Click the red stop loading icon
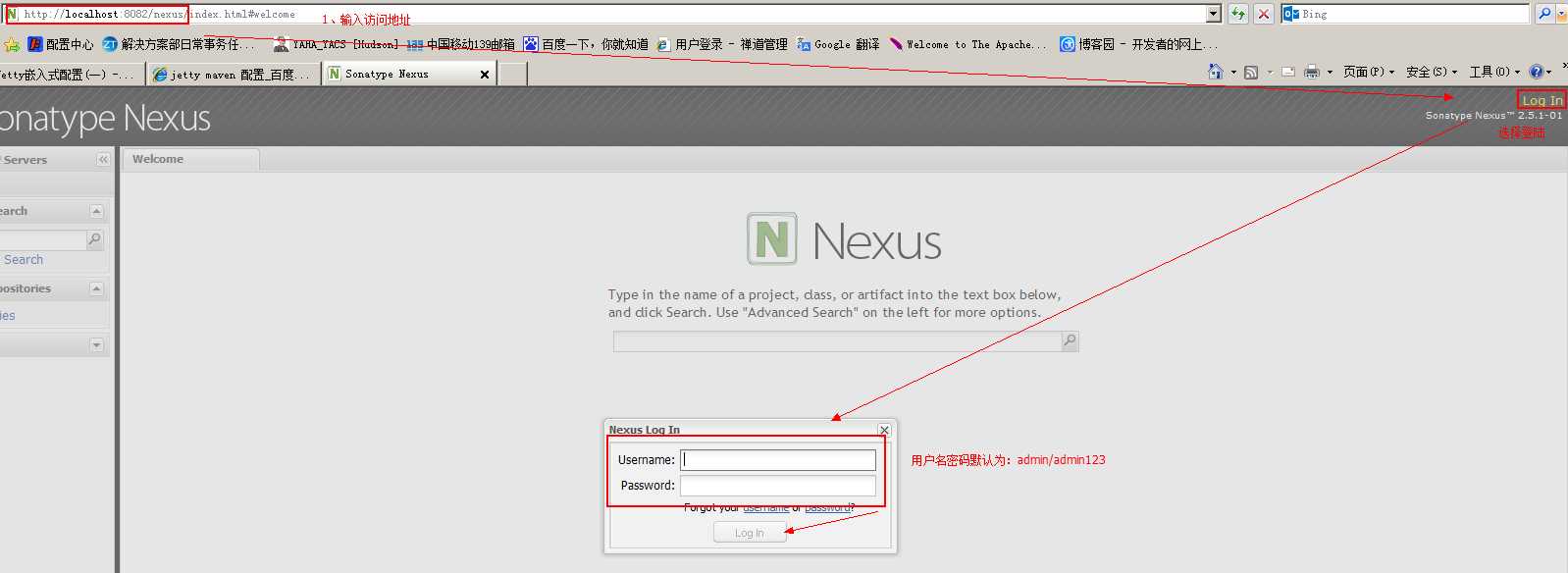 1264,14
